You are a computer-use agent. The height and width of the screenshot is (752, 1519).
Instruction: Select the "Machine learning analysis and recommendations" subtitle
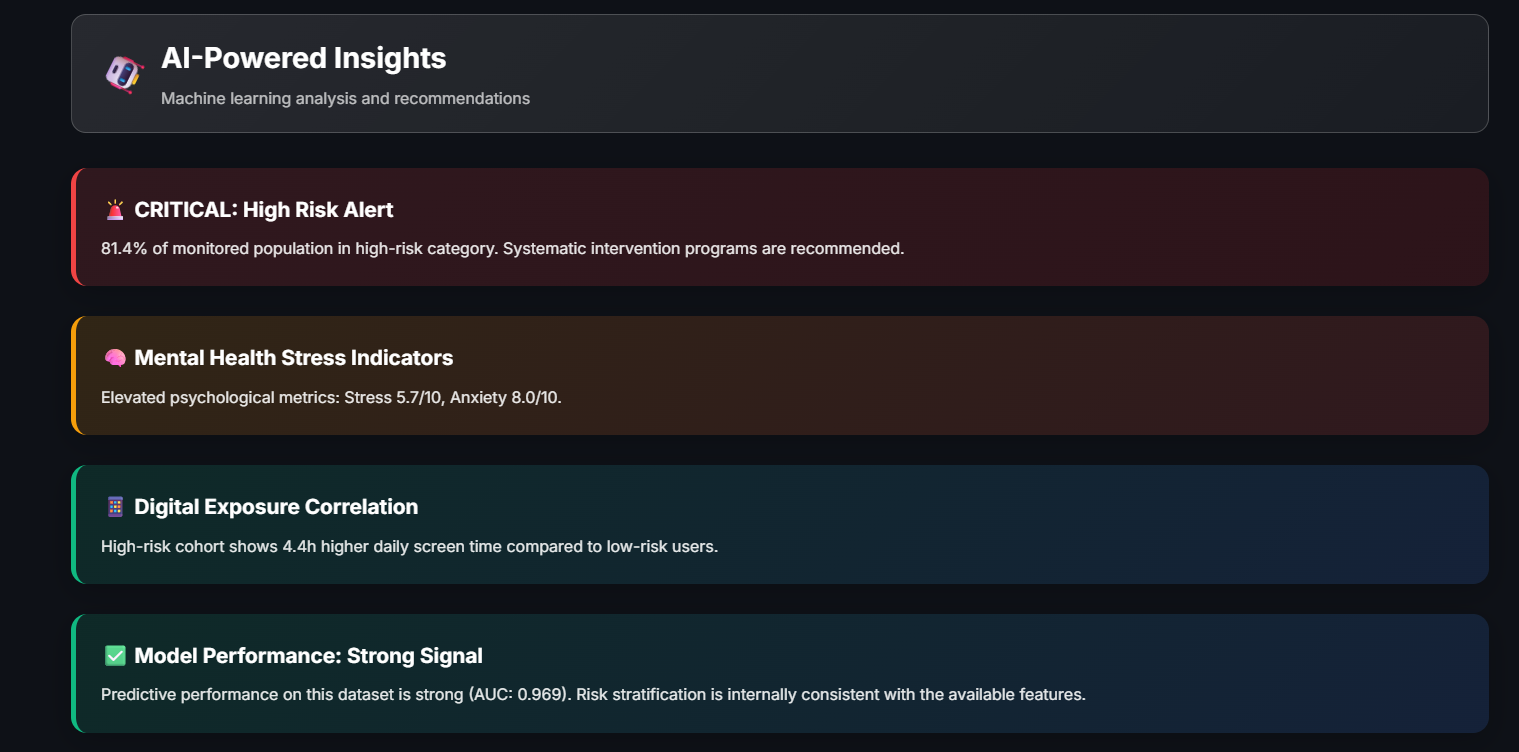point(345,99)
